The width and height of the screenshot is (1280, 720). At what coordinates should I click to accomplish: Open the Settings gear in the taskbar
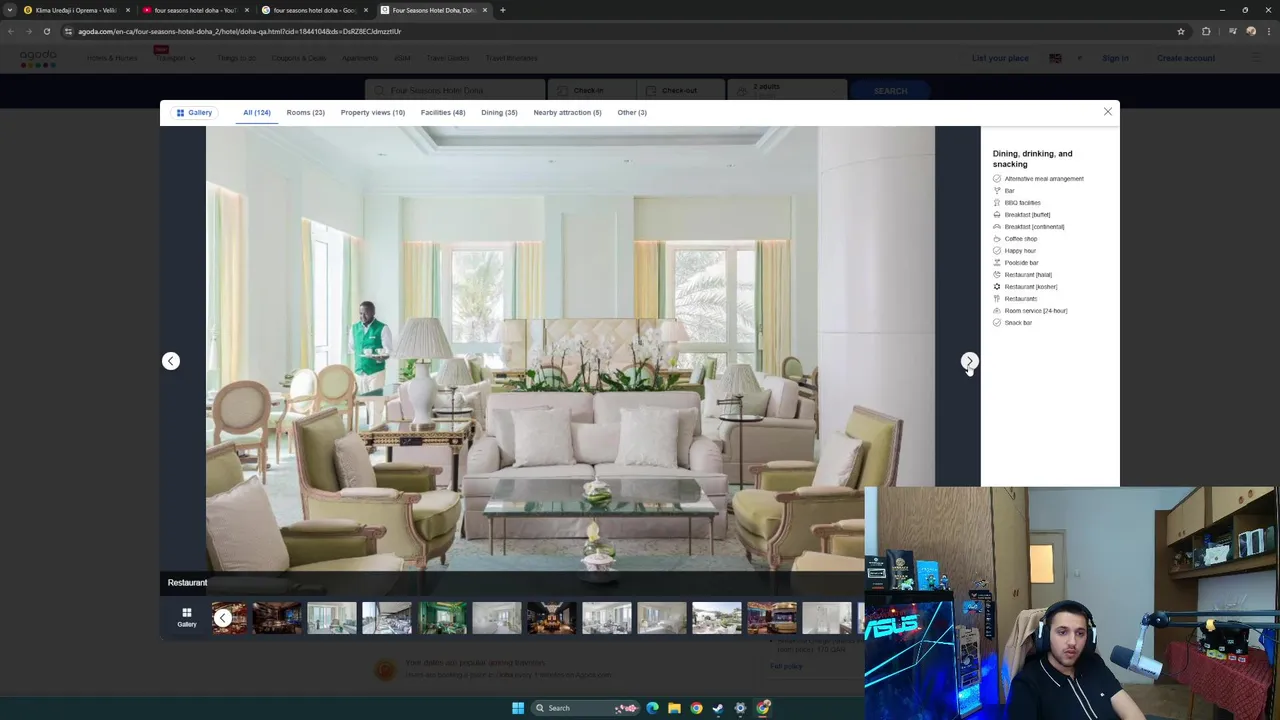pyautogui.click(x=740, y=708)
